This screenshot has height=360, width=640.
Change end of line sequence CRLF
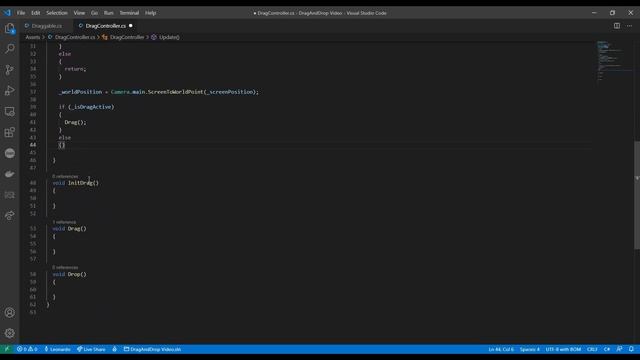592,349
